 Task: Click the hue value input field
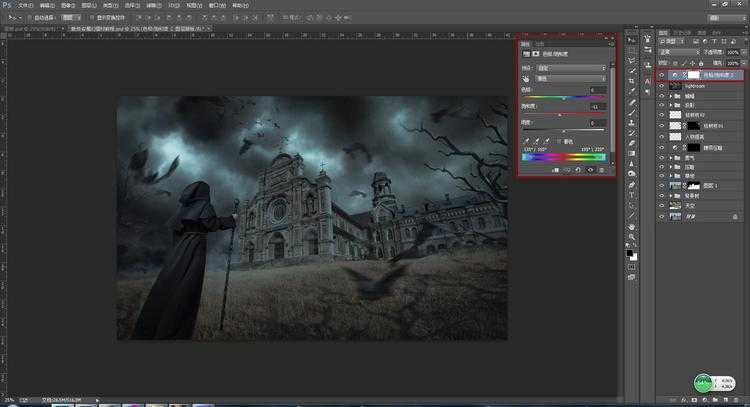pos(594,89)
